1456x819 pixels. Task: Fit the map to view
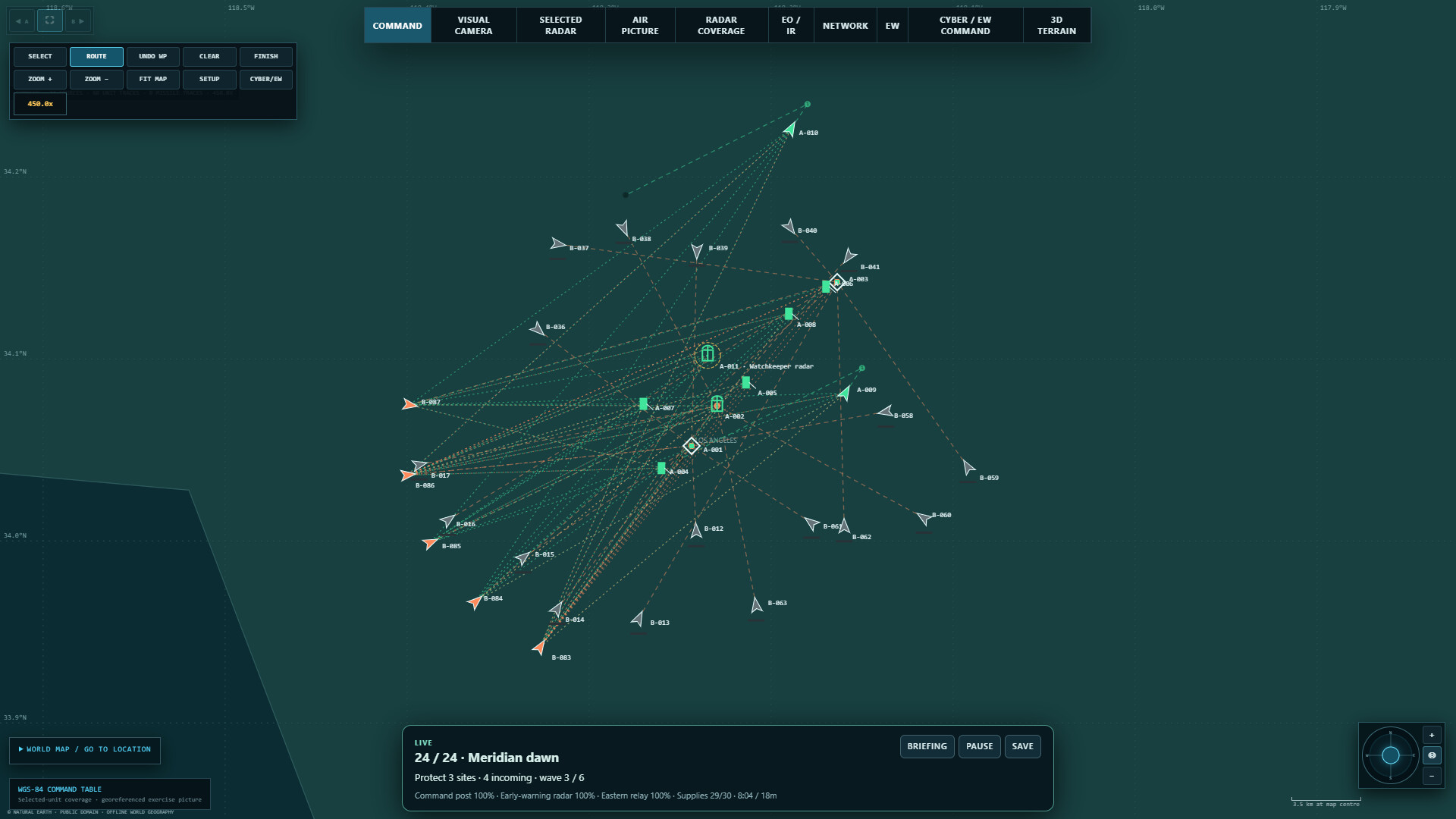click(152, 80)
